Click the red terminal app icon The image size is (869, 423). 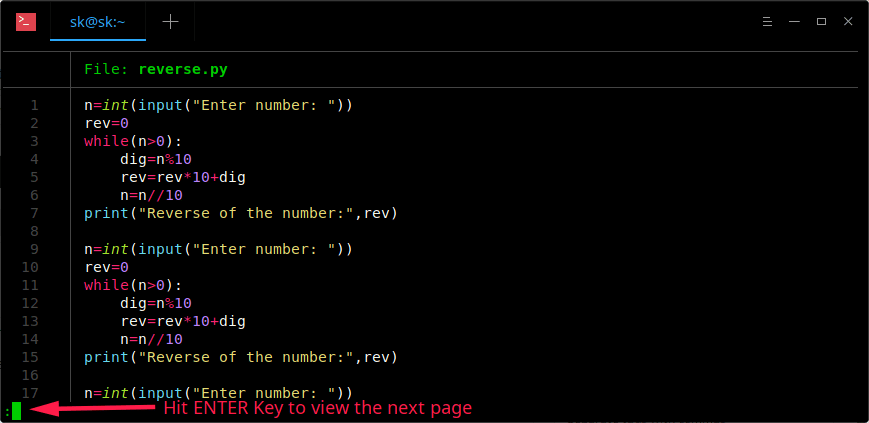(26, 21)
